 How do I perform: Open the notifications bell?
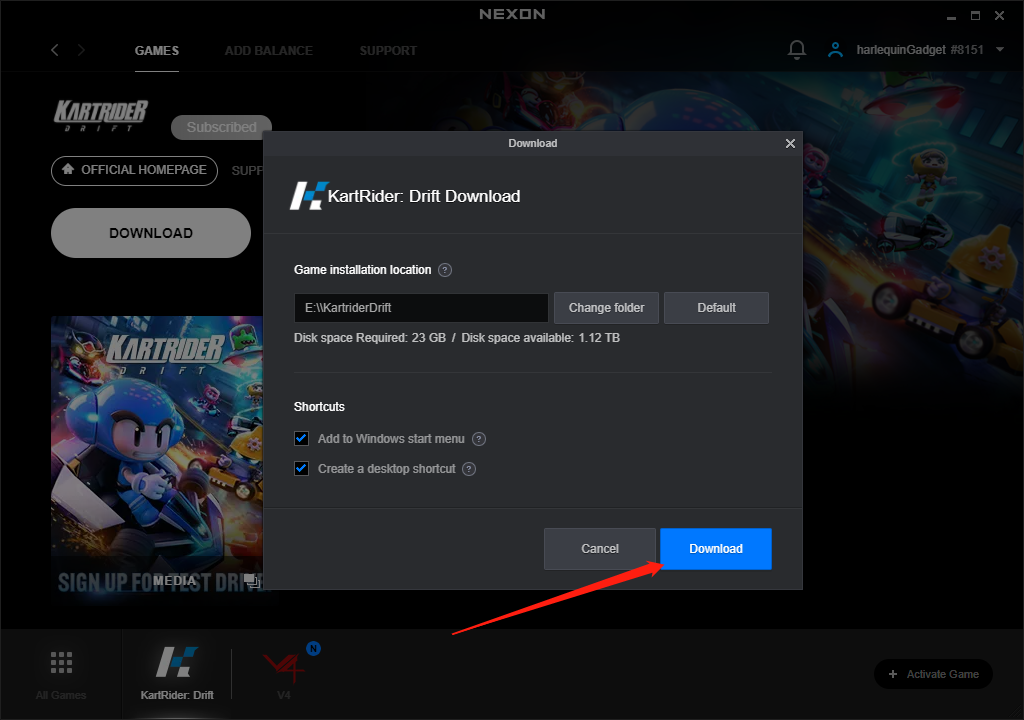pos(797,50)
